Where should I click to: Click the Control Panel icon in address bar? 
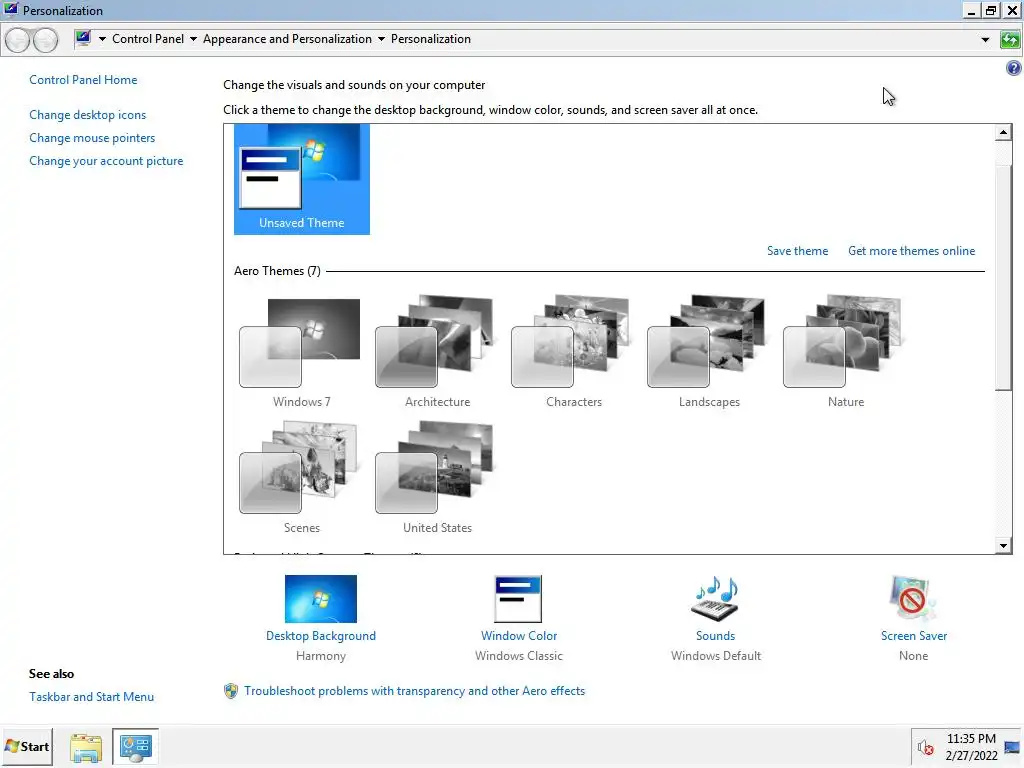pyautogui.click(x=83, y=39)
